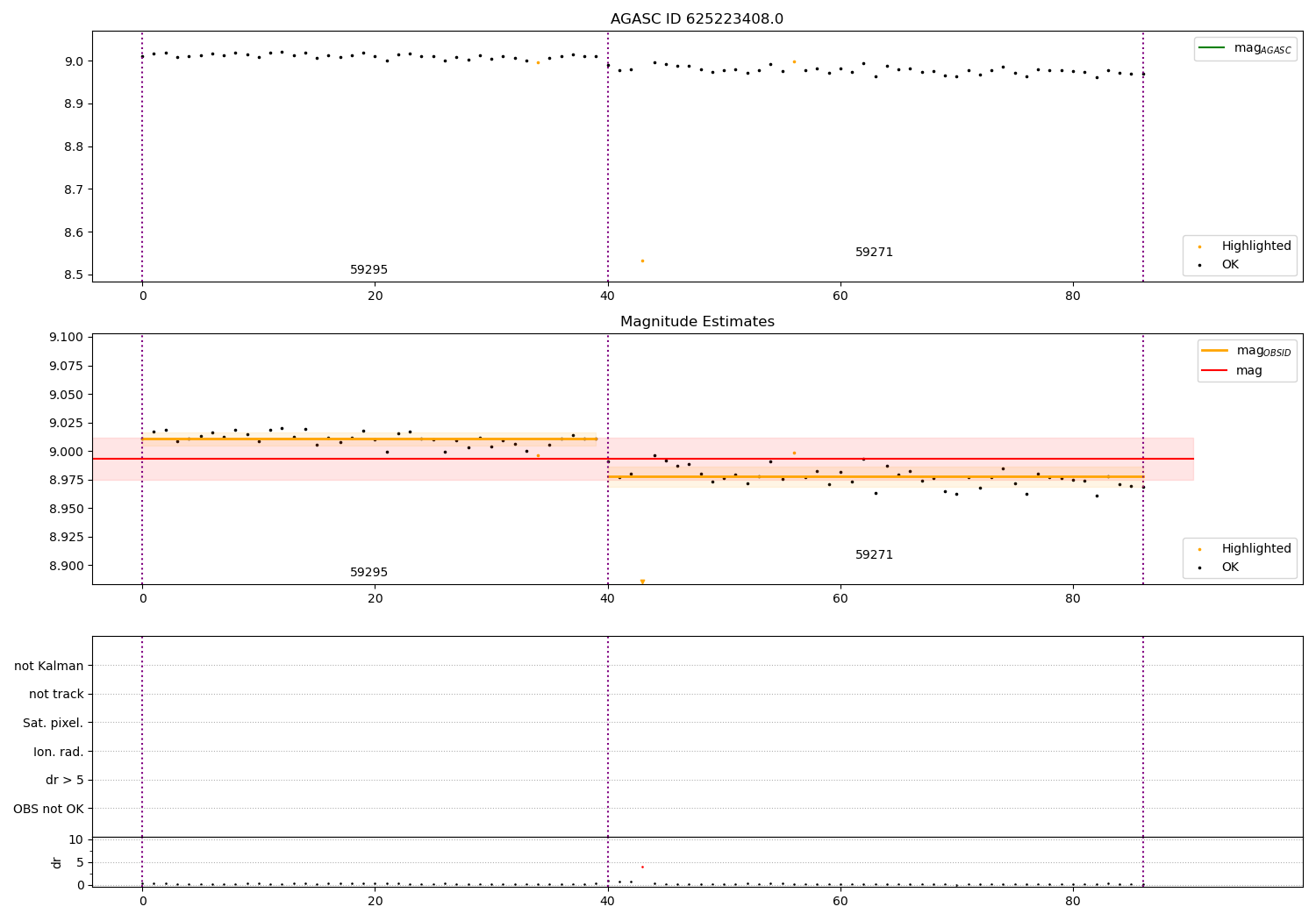Click the '60' x-tick under Magnitude Estimates plot

coord(840,599)
